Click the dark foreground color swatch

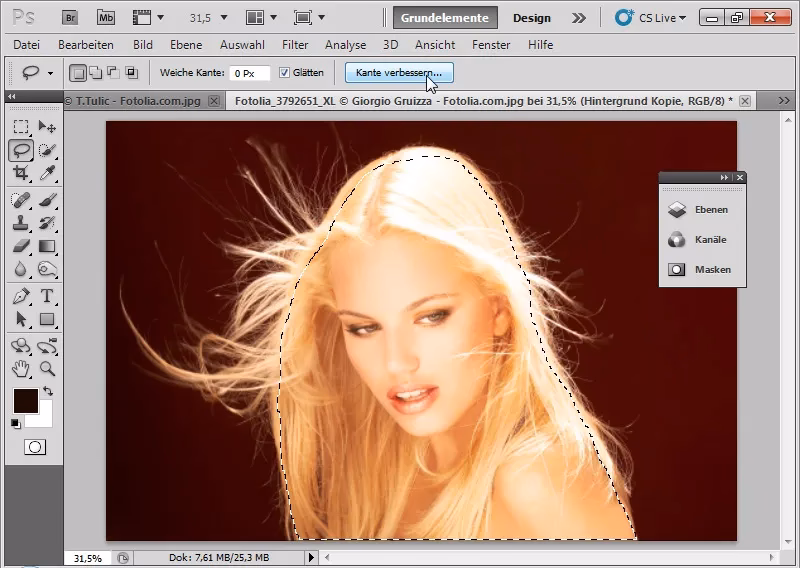tap(25, 402)
